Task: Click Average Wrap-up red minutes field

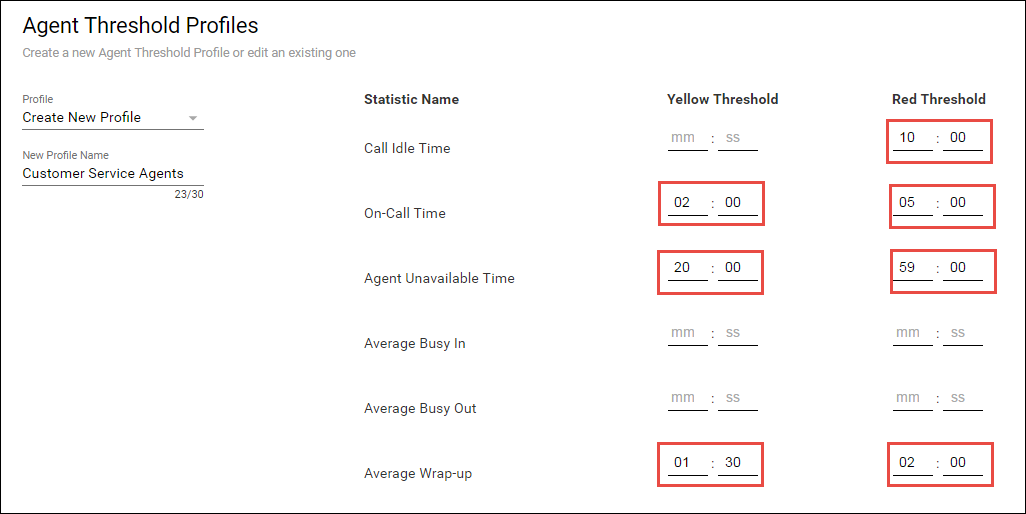Action: 911,463
